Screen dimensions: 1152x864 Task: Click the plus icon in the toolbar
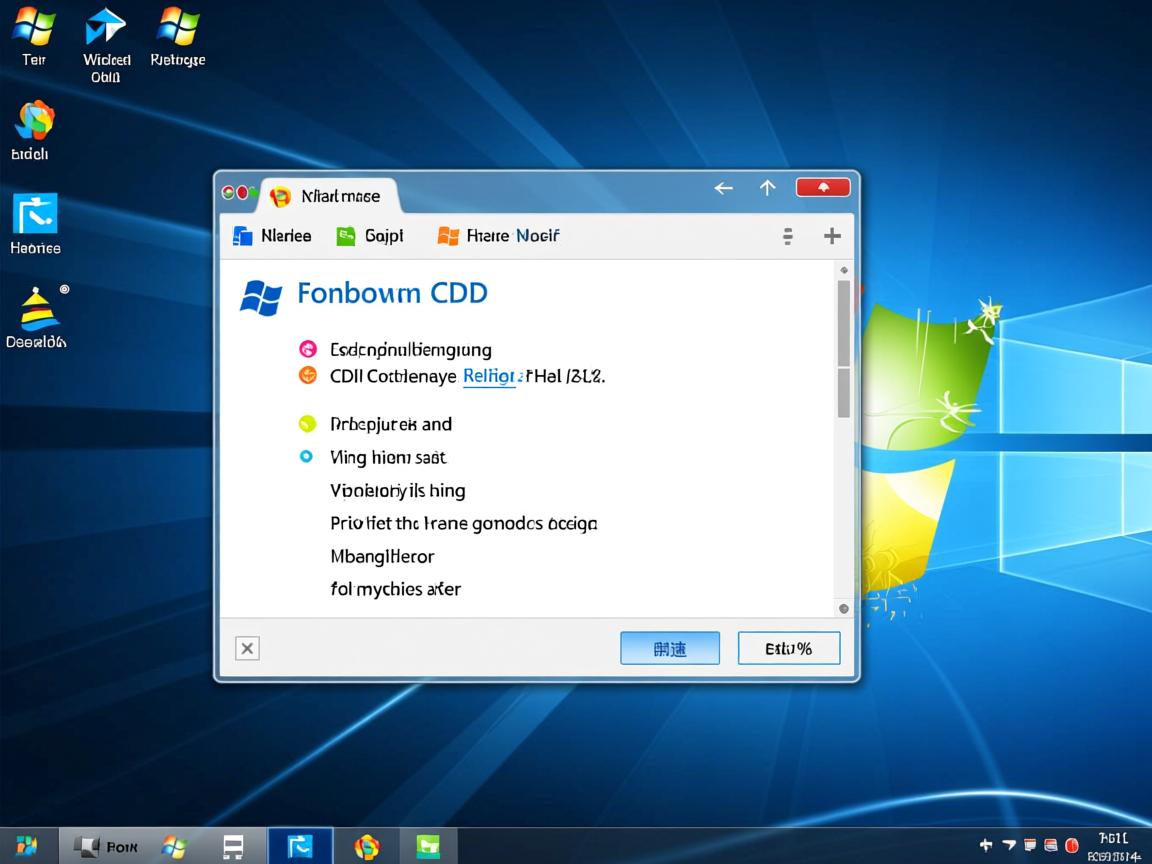[831, 236]
